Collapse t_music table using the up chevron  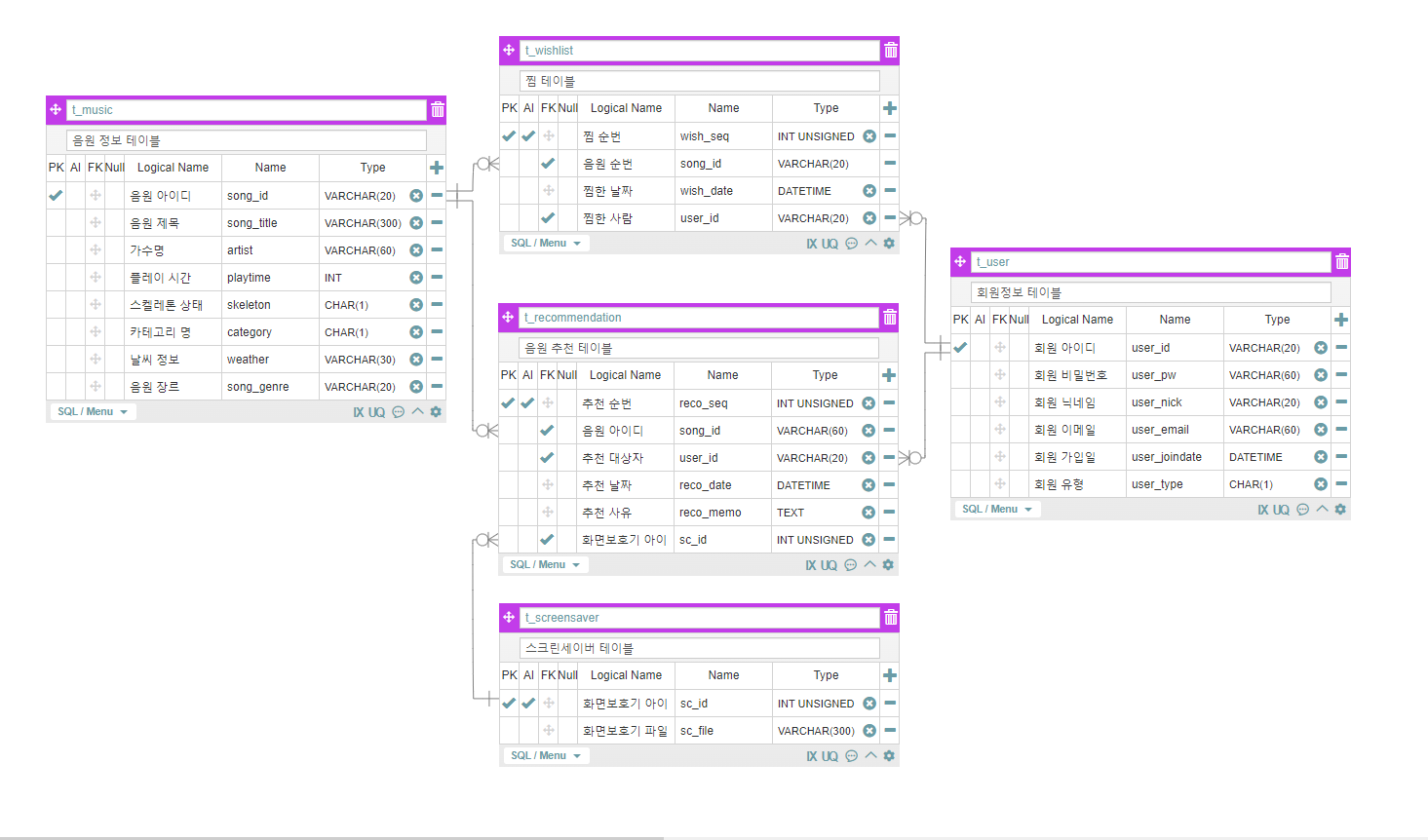coord(417,411)
